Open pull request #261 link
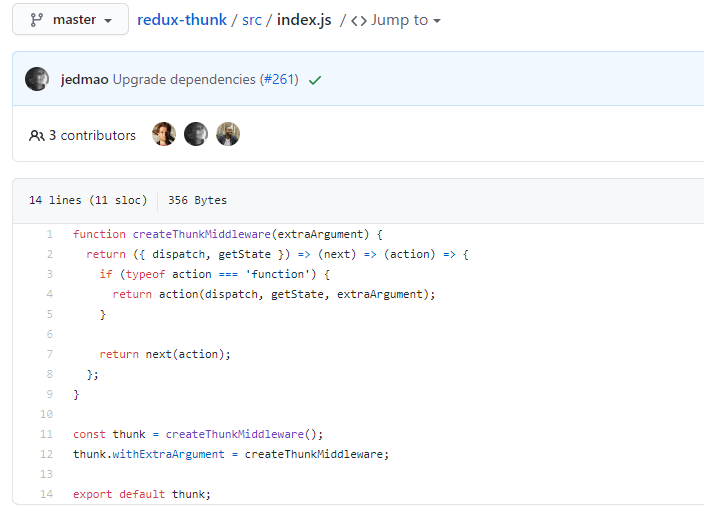Viewport: 704px width, 517px height. pyautogui.click(x=279, y=79)
